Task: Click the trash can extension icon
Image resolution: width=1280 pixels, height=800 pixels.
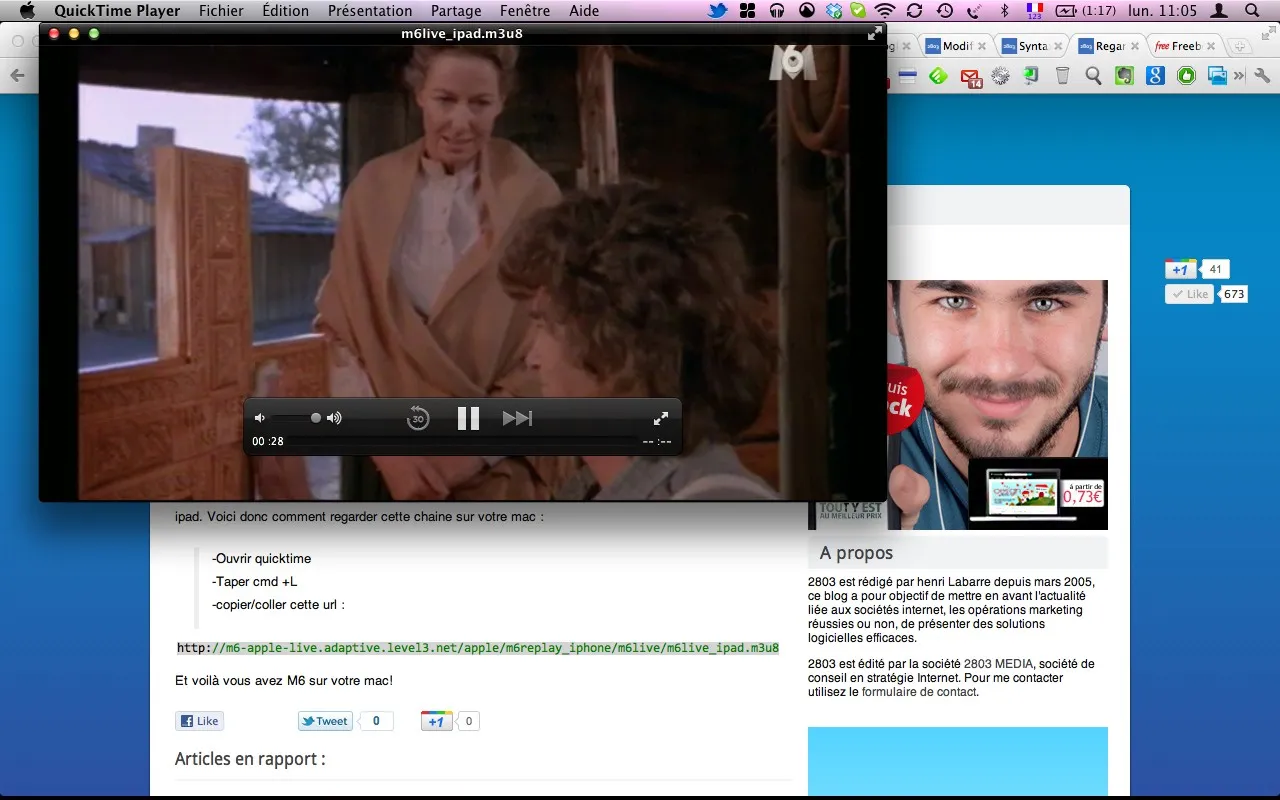Action: tap(1062, 75)
